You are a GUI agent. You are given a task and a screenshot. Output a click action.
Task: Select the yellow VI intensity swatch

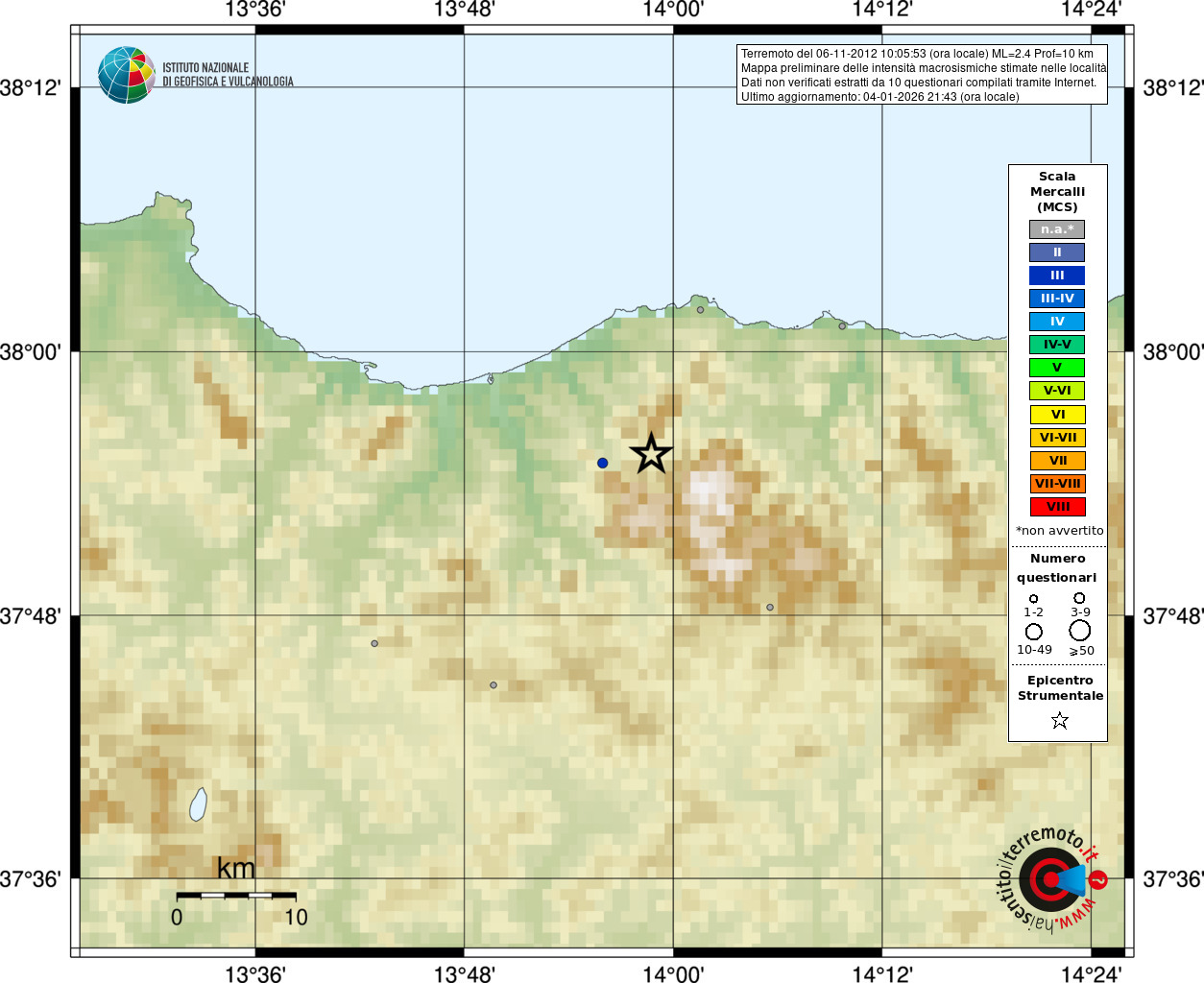[1057, 415]
